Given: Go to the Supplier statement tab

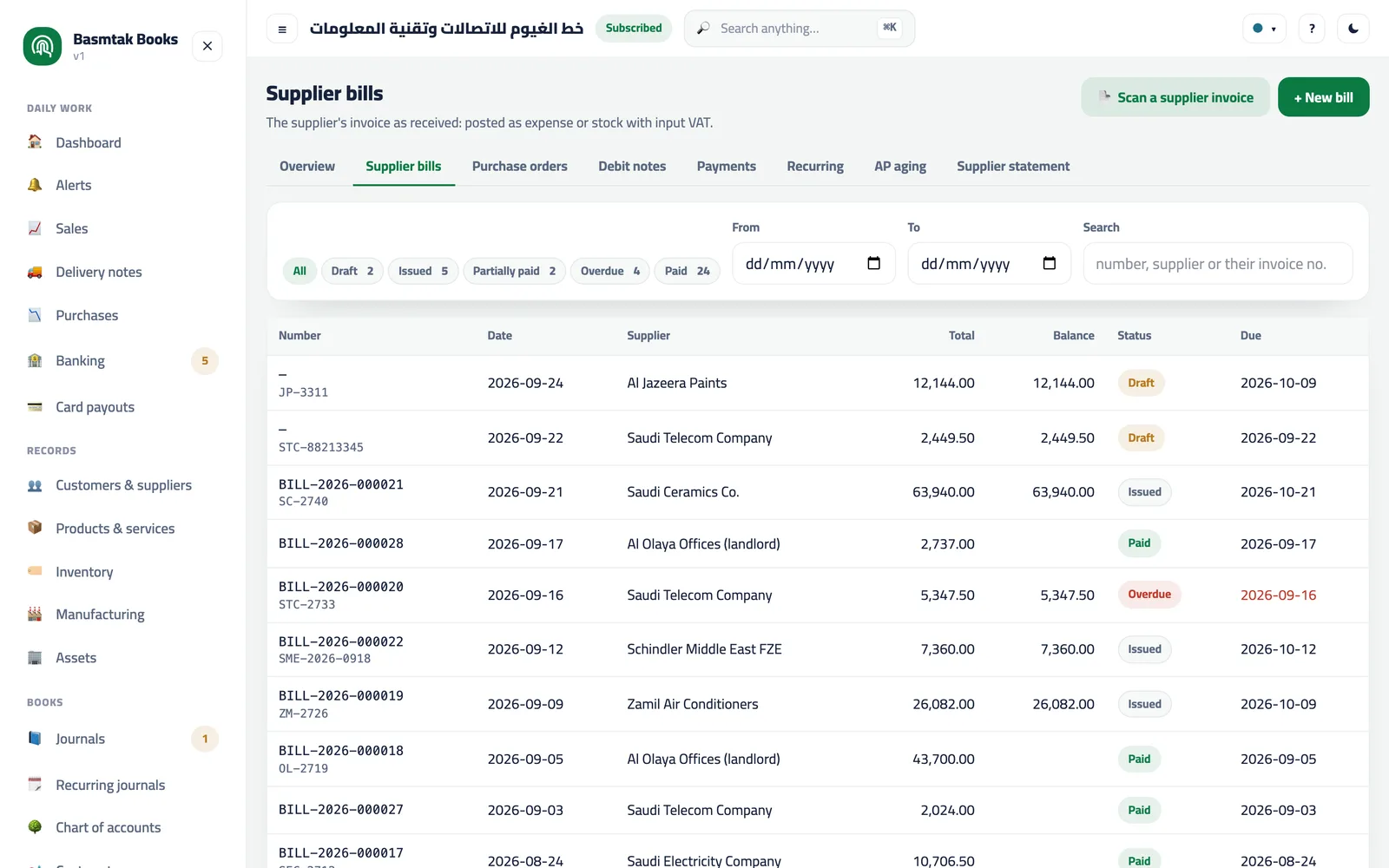Looking at the screenshot, I should 1013,166.
